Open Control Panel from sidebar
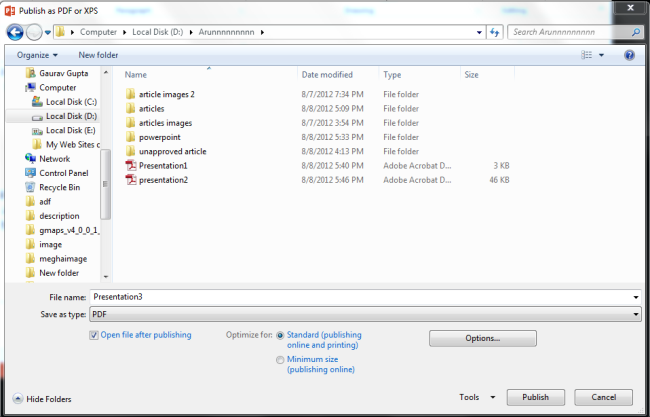The height and width of the screenshot is (417, 650). 57,173
